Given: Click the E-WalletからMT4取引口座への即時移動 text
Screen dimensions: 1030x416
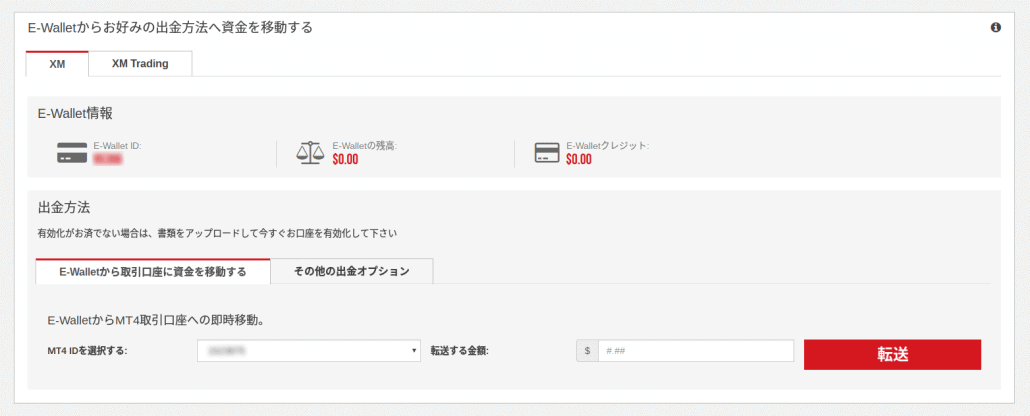Looking at the screenshot, I should click(156, 321).
